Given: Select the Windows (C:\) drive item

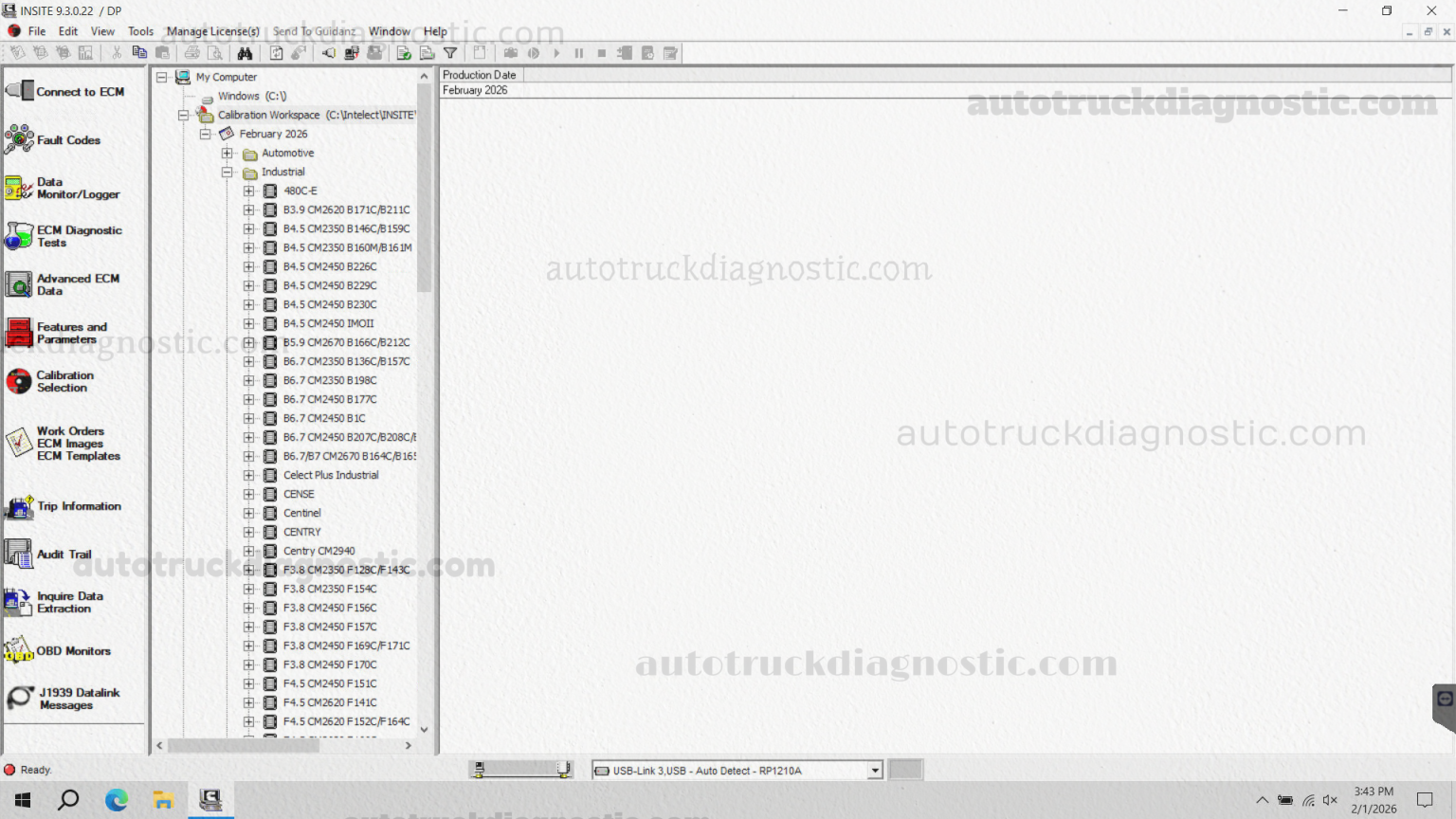Looking at the screenshot, I should tap(251, 96).
